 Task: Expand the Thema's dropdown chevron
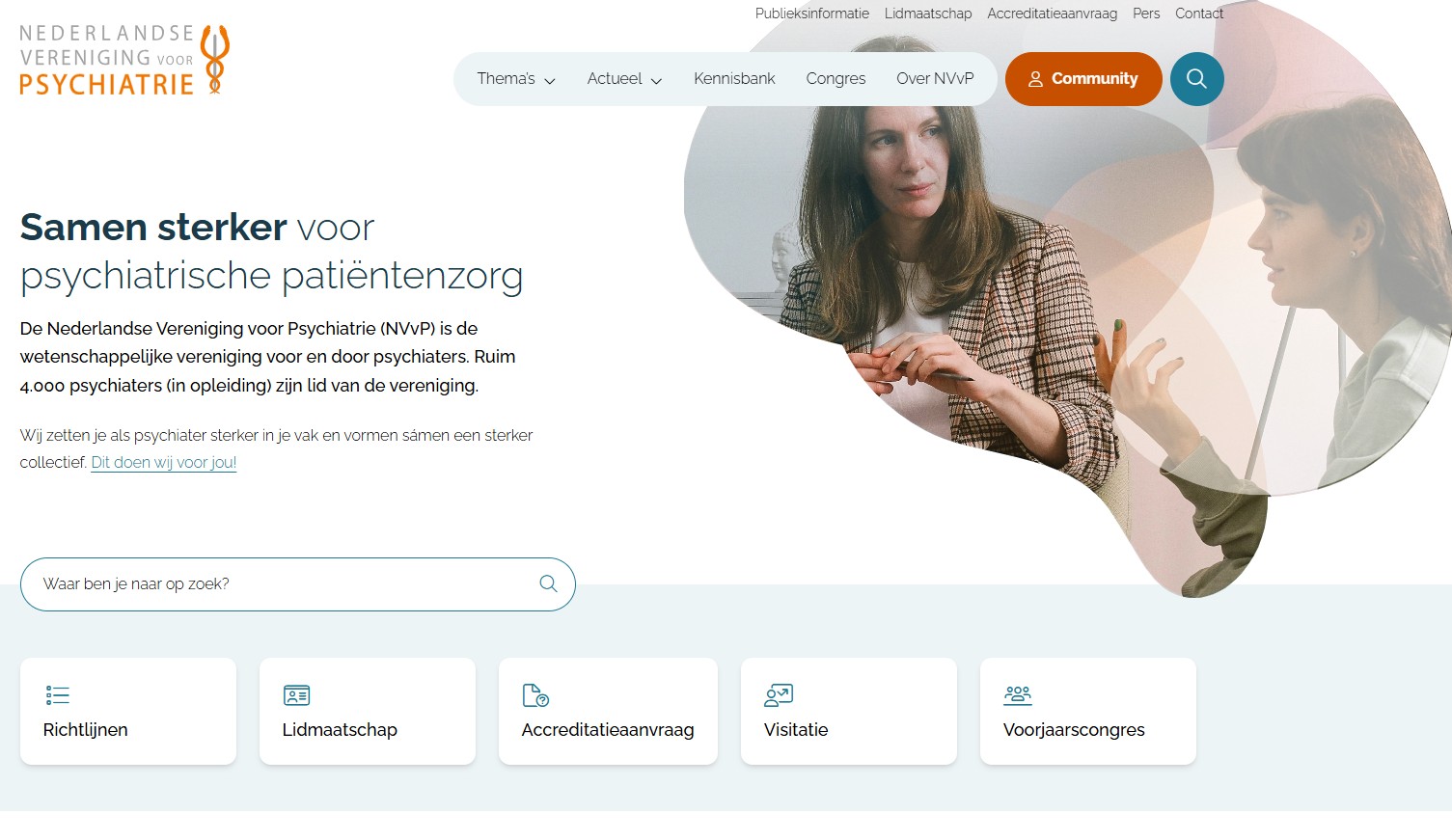(x=550, y=81)
